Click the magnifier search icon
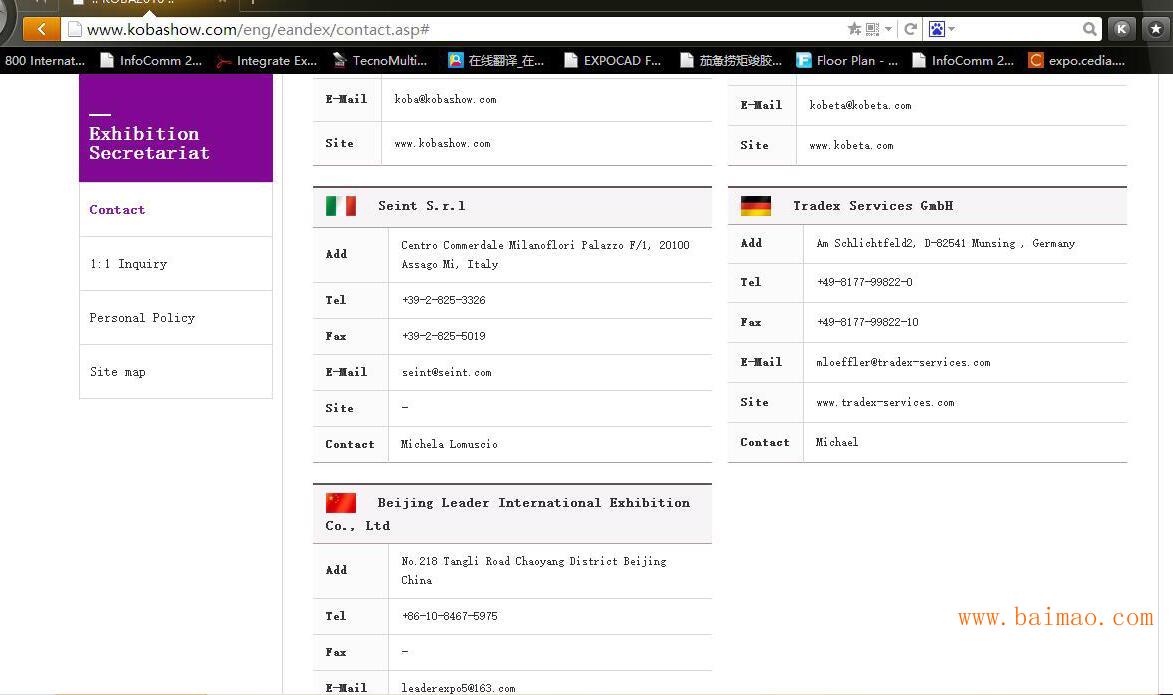Viewport: 1173px width, 695px height. click(1089, 29)
